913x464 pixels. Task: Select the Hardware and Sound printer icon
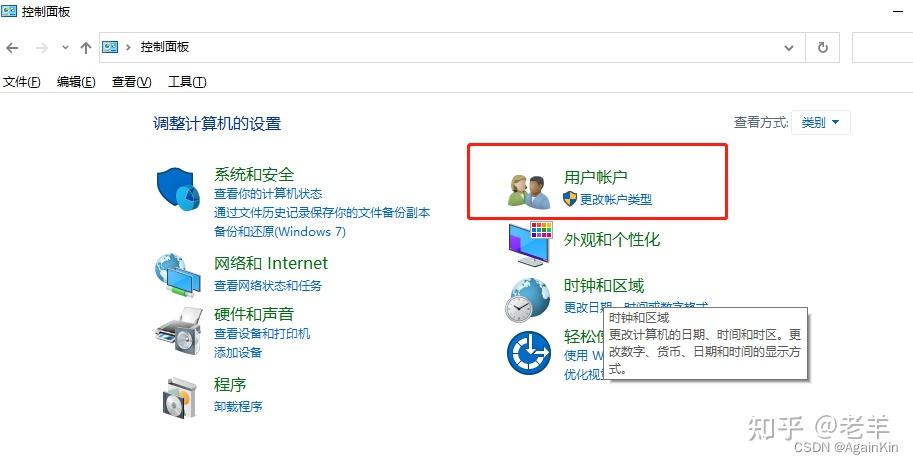[x=178, y=328]
